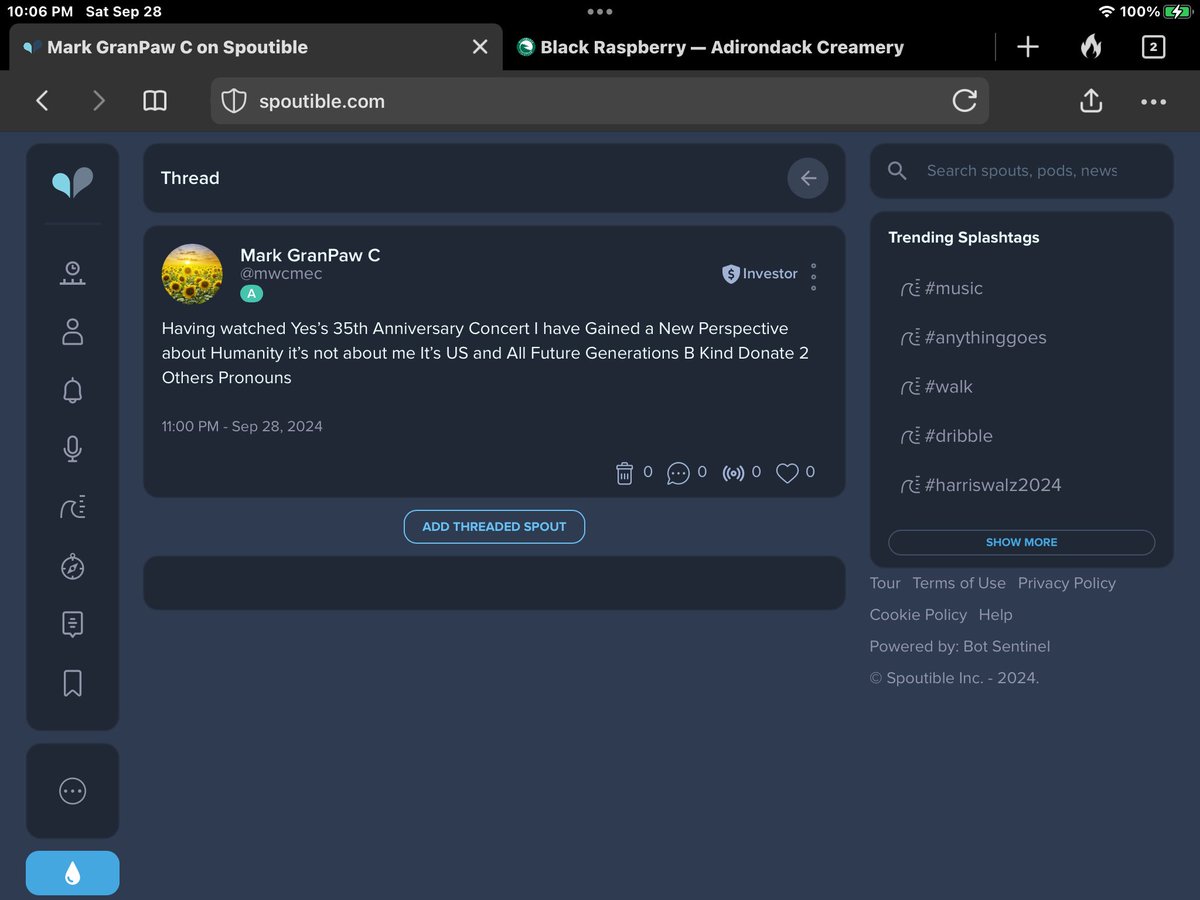Open the tab switcher showing 2
1200x900 pixels.
tap(1153, 47)
